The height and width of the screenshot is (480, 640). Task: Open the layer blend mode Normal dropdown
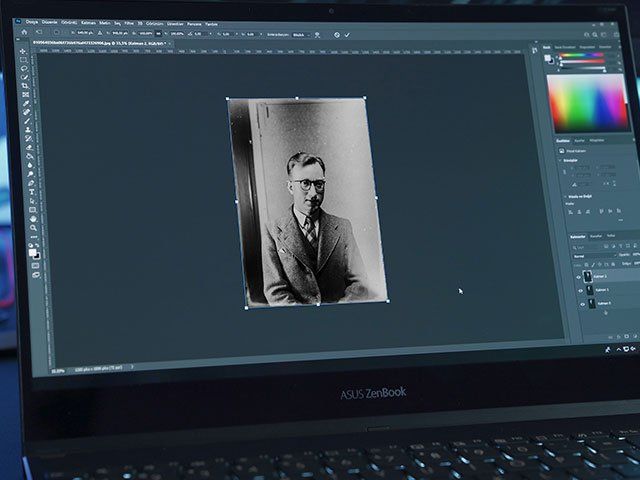594,256
